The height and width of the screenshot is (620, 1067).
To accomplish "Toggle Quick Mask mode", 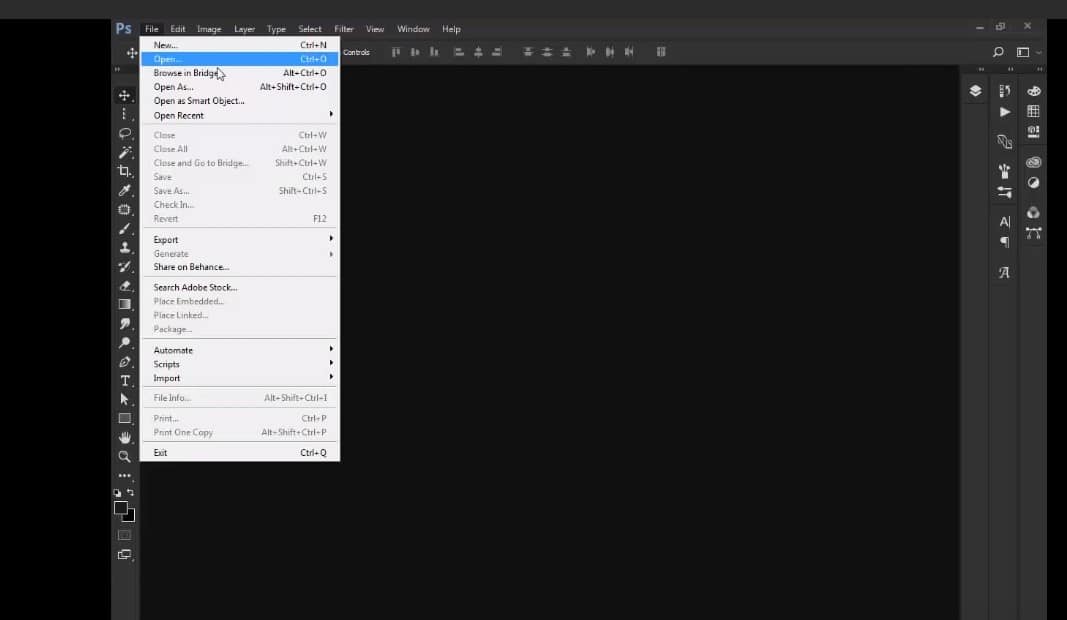I will click(x=125, y=536).
